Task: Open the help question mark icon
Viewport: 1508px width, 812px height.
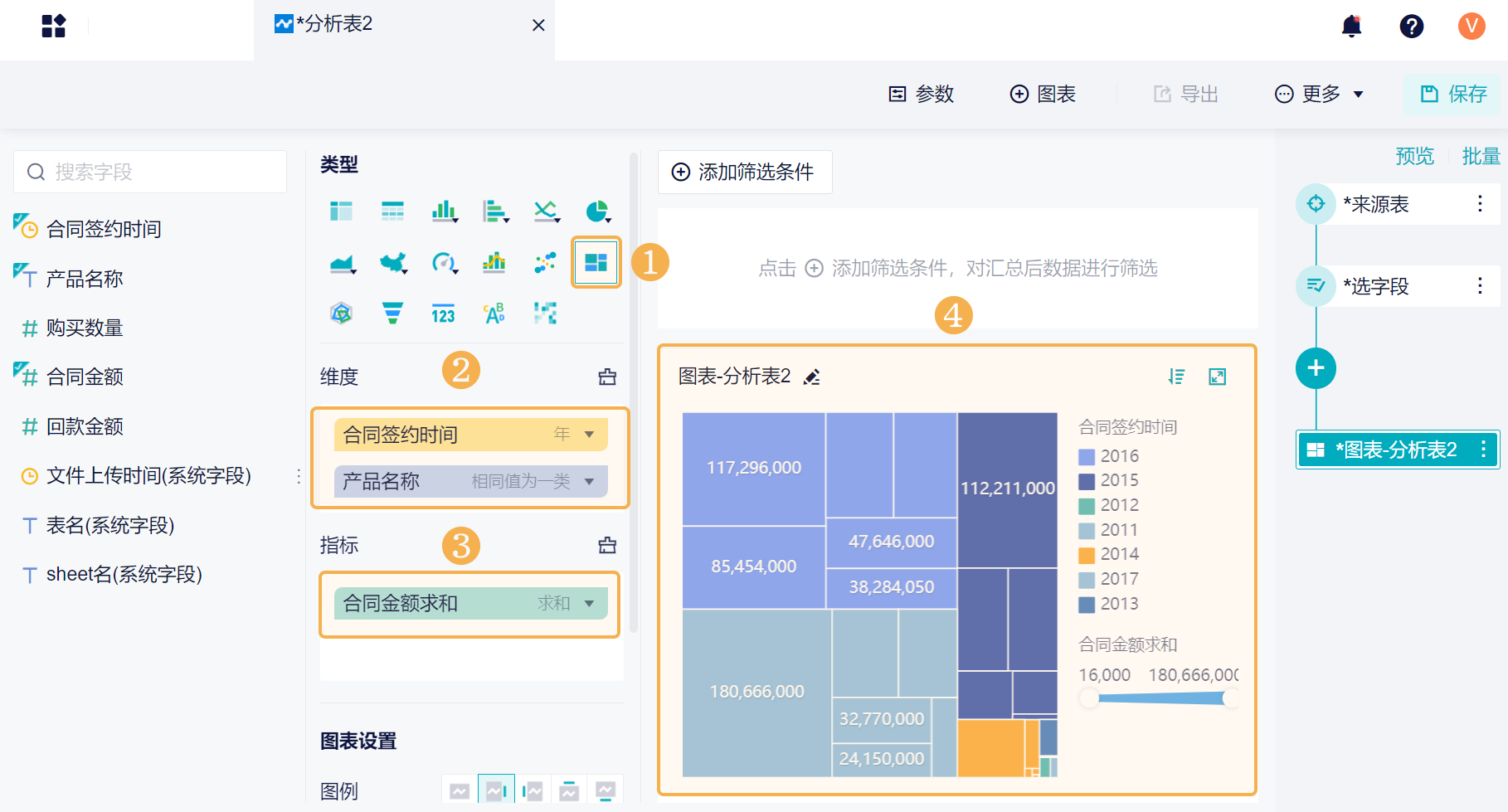Action: 1411,26
